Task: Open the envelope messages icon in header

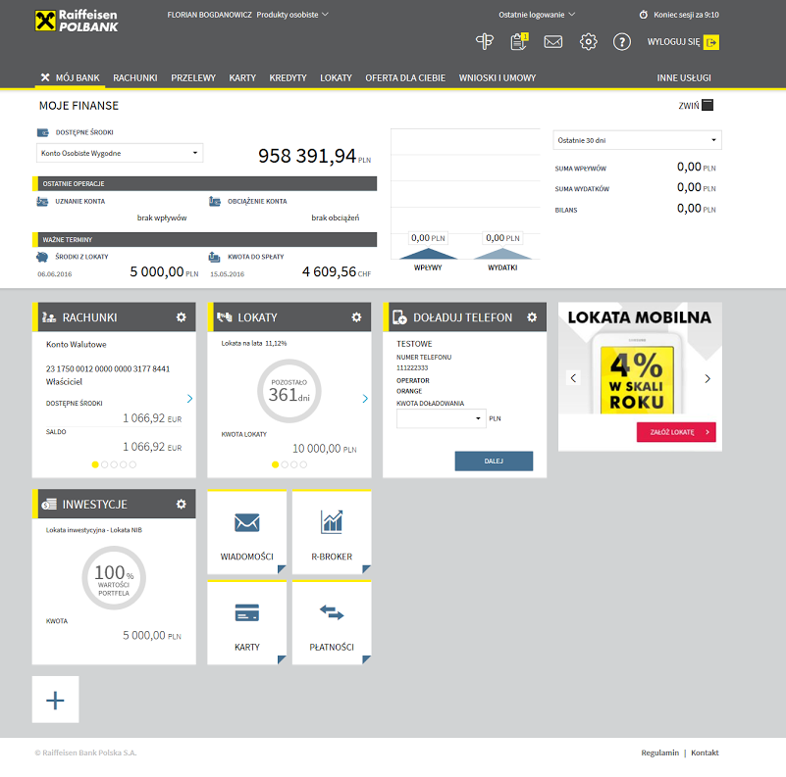Action: coord(553,42)
